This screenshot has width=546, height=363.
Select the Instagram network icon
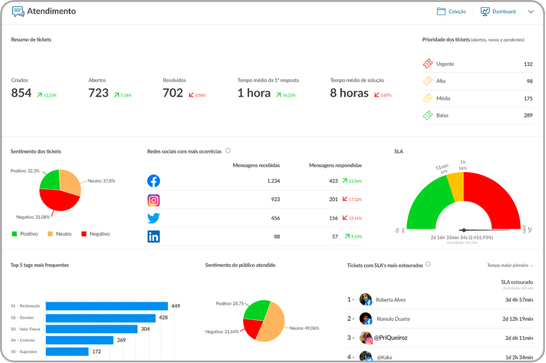(x=154, y=200)
